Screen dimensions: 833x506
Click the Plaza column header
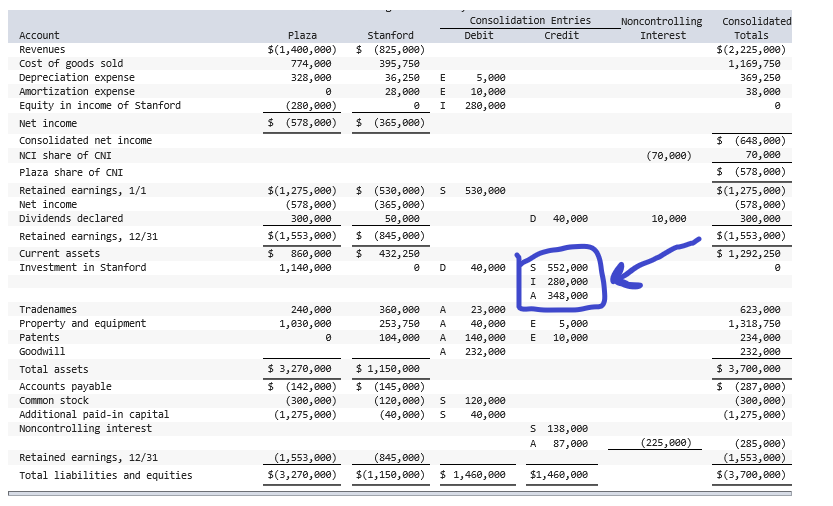pyautogui.click(x=302, y=36)
